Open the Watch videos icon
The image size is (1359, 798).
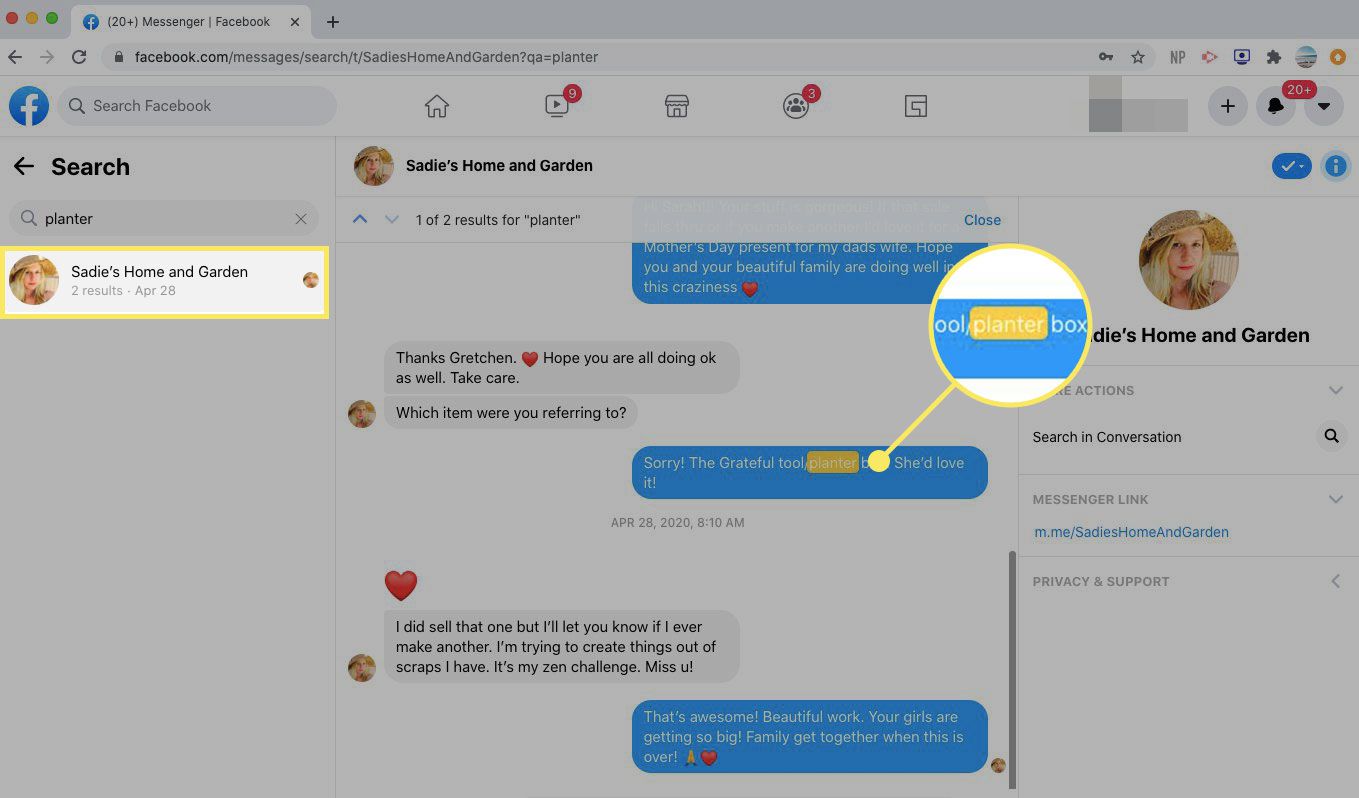pos(557,106)
